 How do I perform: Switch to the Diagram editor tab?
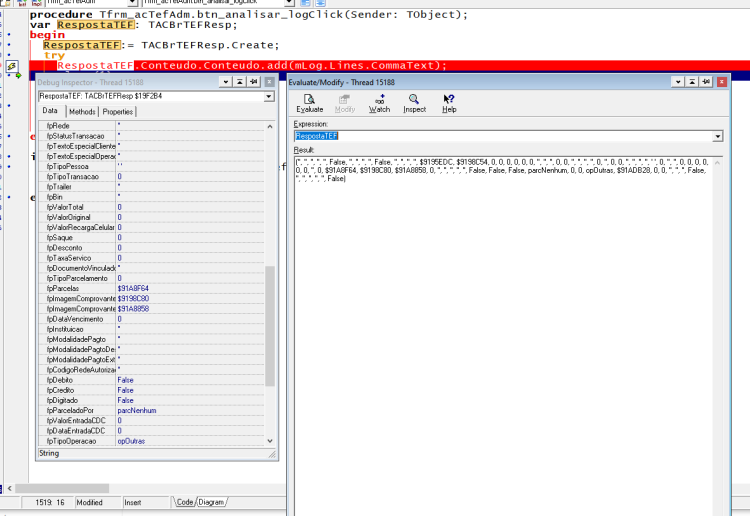[x=211, y=502]
